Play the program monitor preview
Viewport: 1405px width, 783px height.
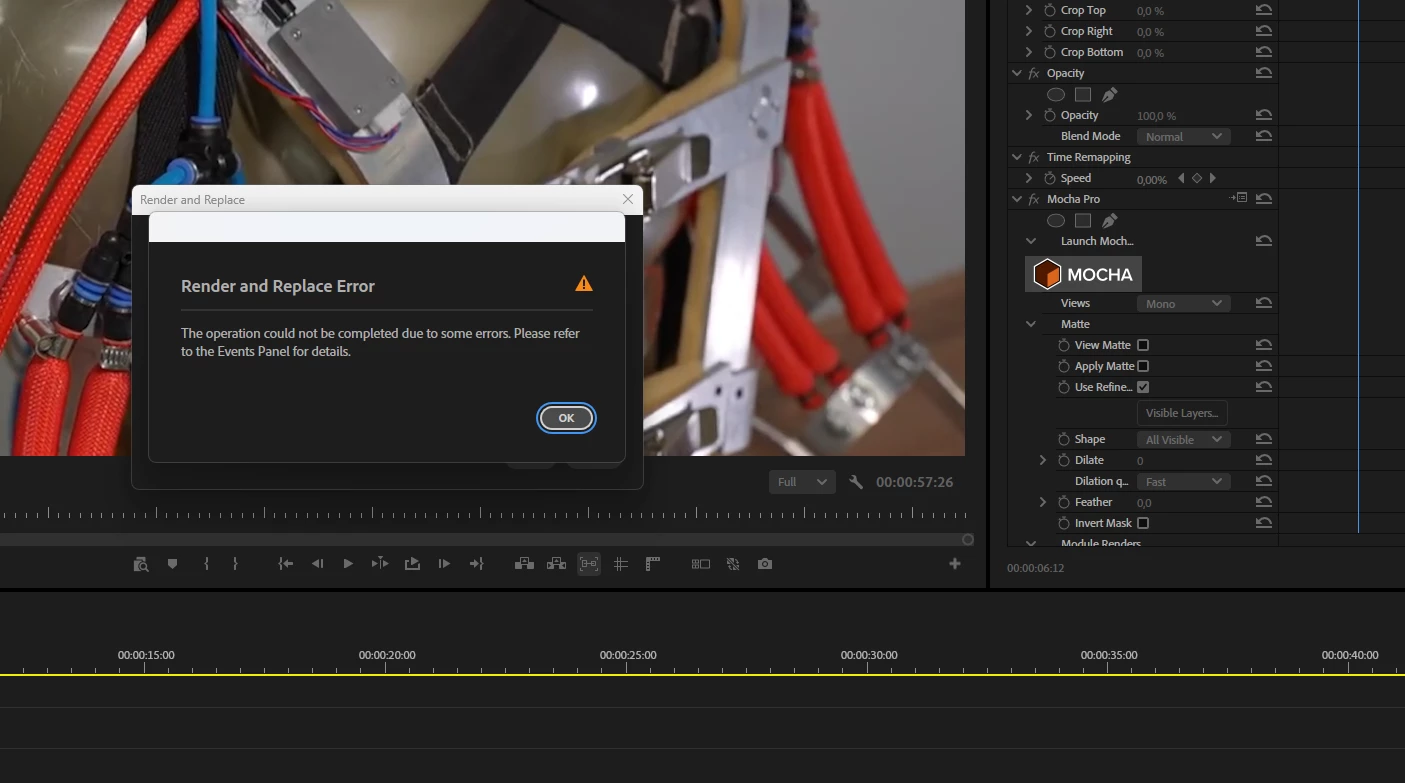[348, 564]
